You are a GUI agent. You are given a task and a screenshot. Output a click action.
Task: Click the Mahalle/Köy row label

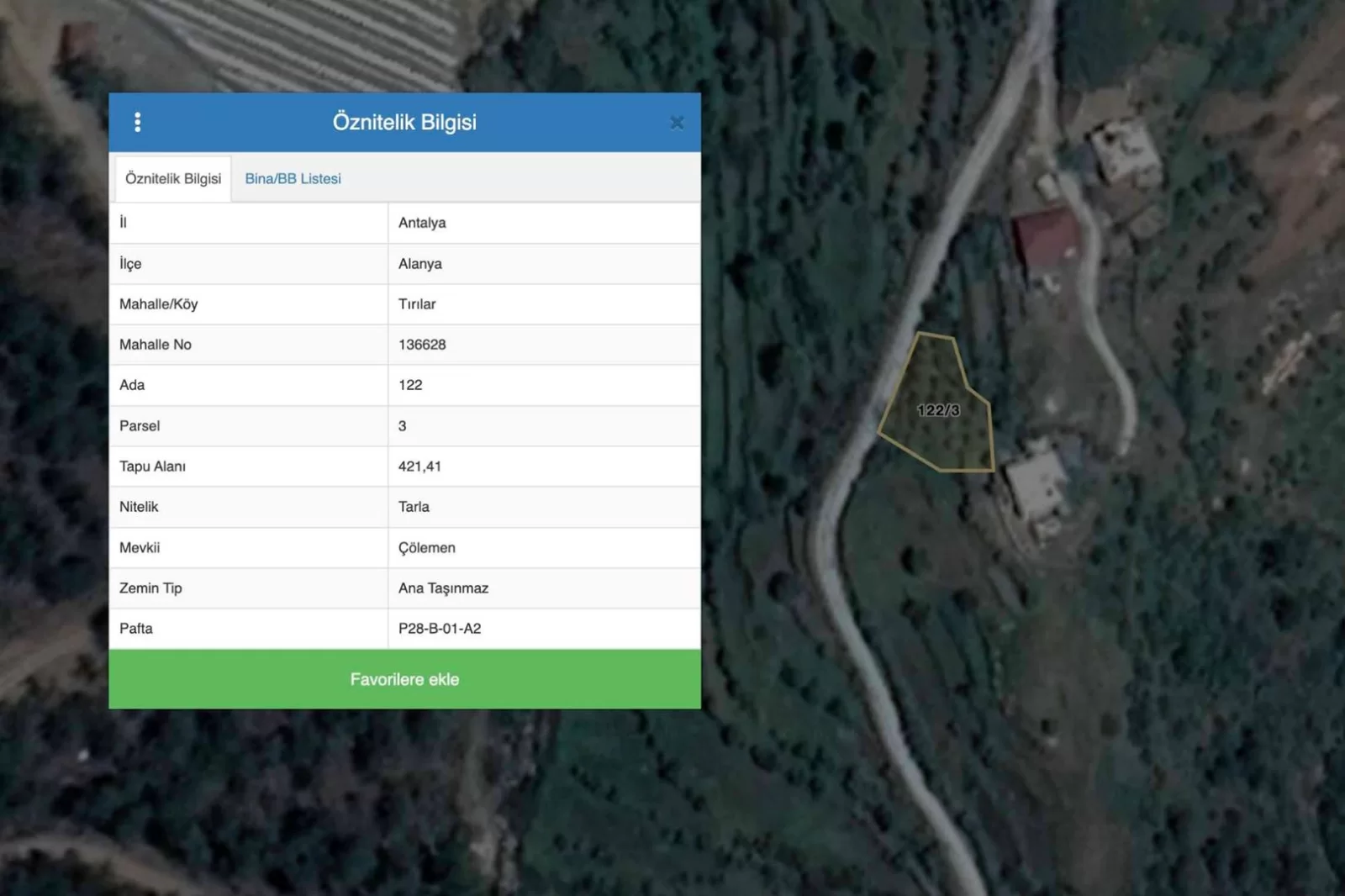click(158, 304)
